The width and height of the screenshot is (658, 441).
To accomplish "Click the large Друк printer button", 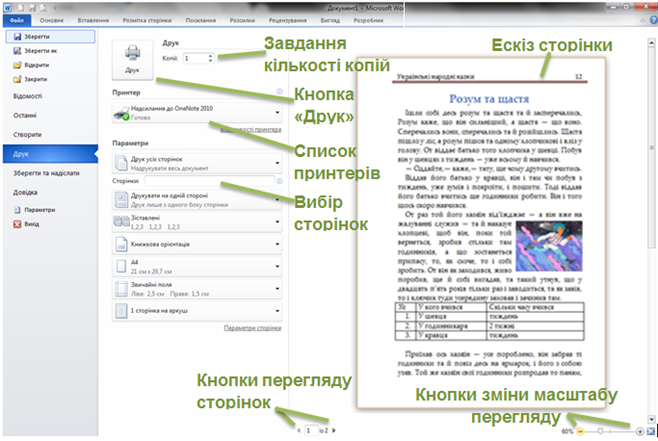I will 131,61.
